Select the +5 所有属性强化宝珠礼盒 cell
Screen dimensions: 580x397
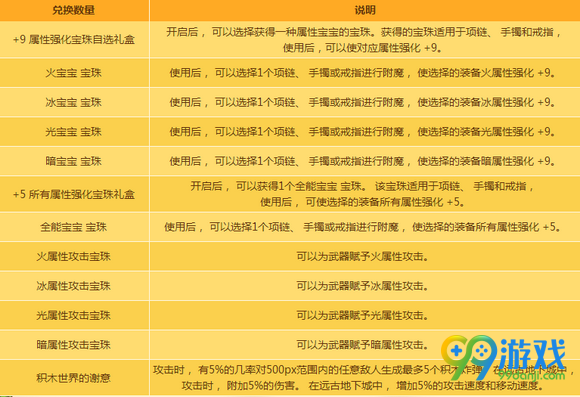(74, 194)
